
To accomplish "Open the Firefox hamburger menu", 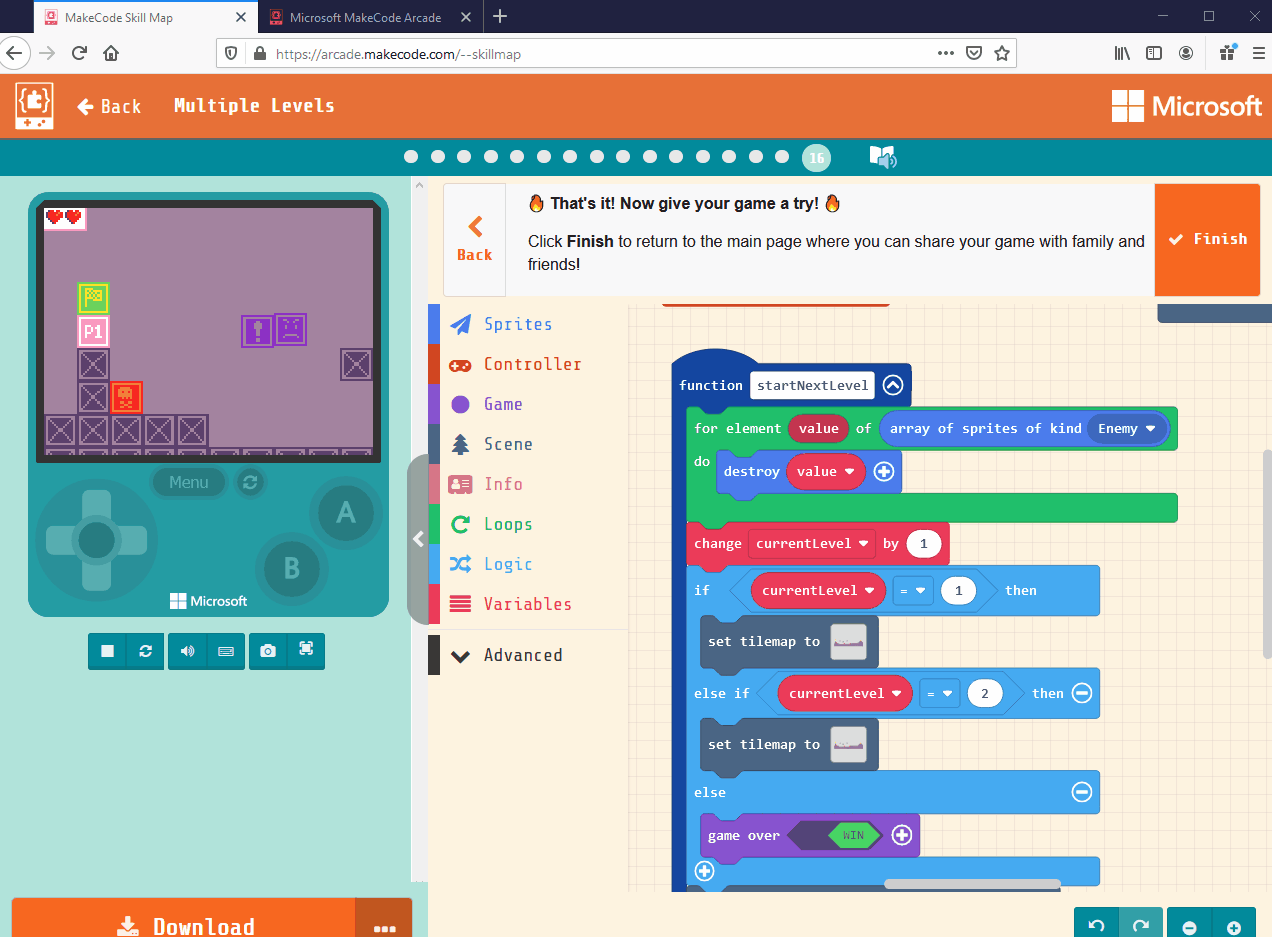I will coord(1258,53).
